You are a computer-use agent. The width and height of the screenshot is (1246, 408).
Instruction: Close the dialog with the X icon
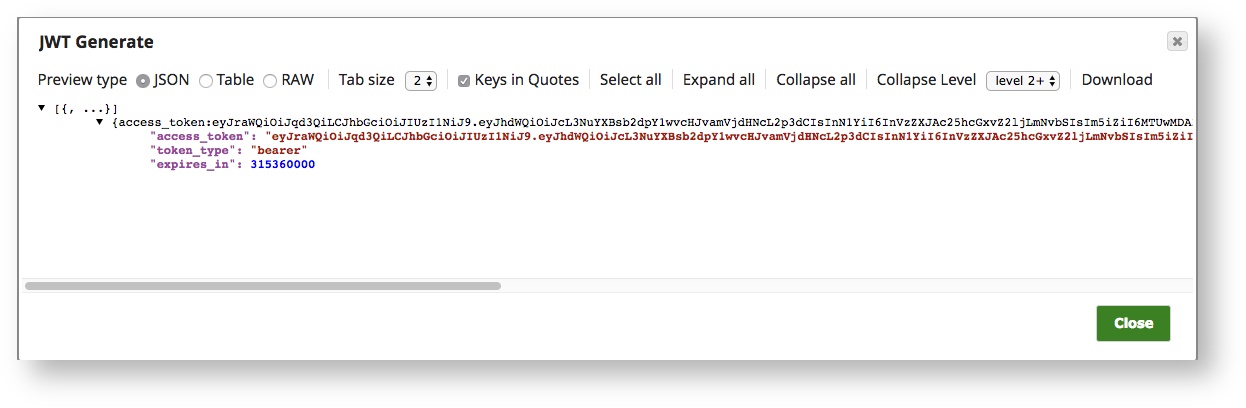tap(1177, 41)
